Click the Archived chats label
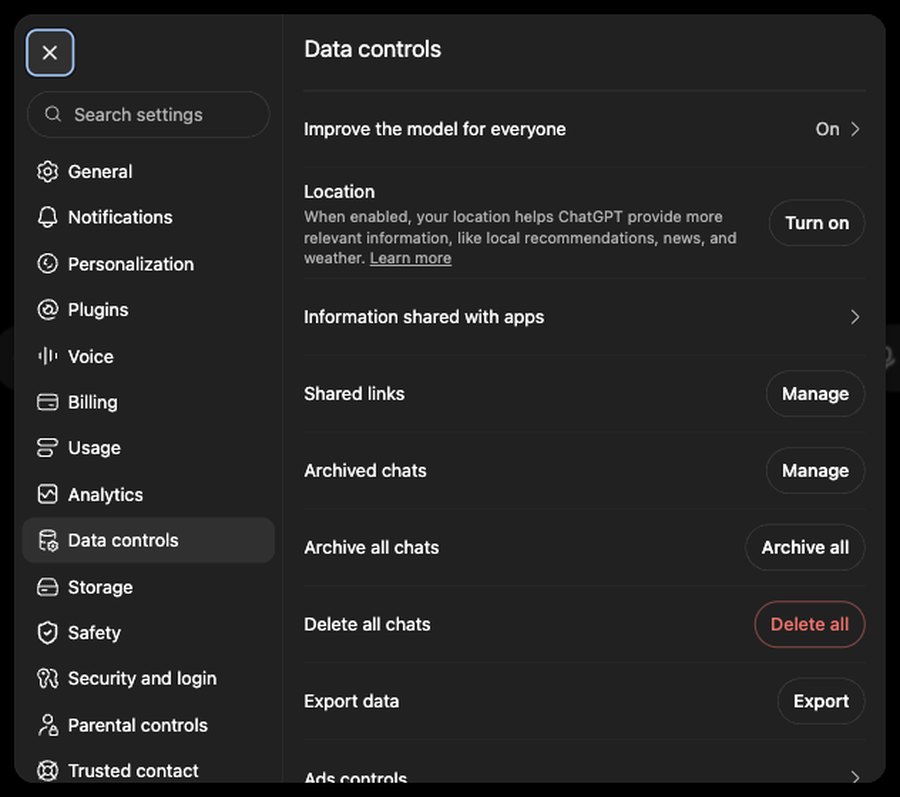The image size is (900, 797). [365, 471]
